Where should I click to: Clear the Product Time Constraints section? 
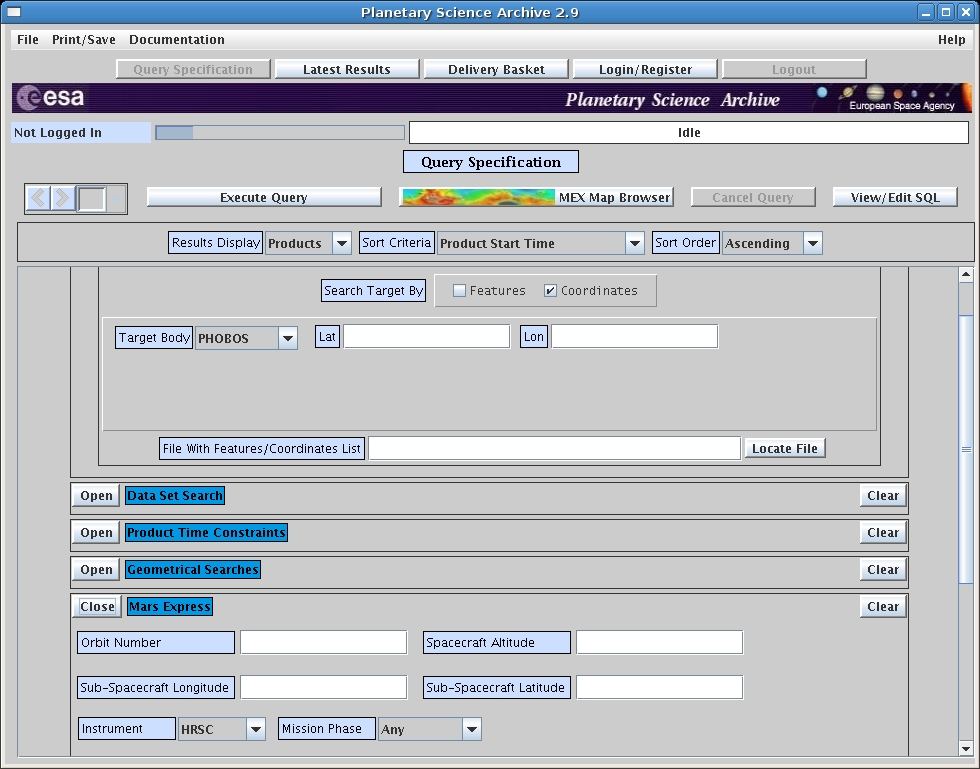pyautogui.click(x=882, y=533)
